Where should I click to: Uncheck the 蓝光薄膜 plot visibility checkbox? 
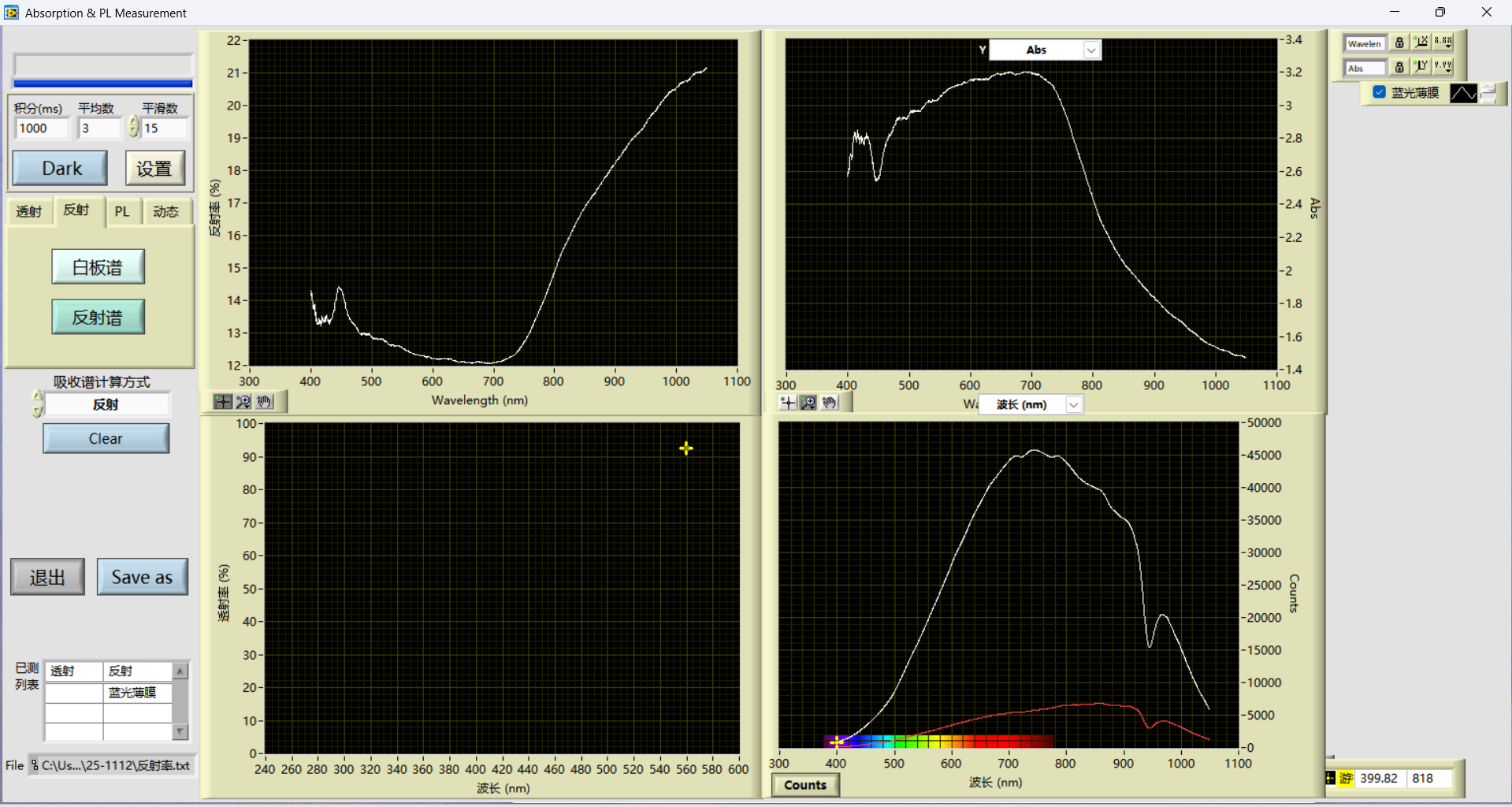click(1379, 92)
